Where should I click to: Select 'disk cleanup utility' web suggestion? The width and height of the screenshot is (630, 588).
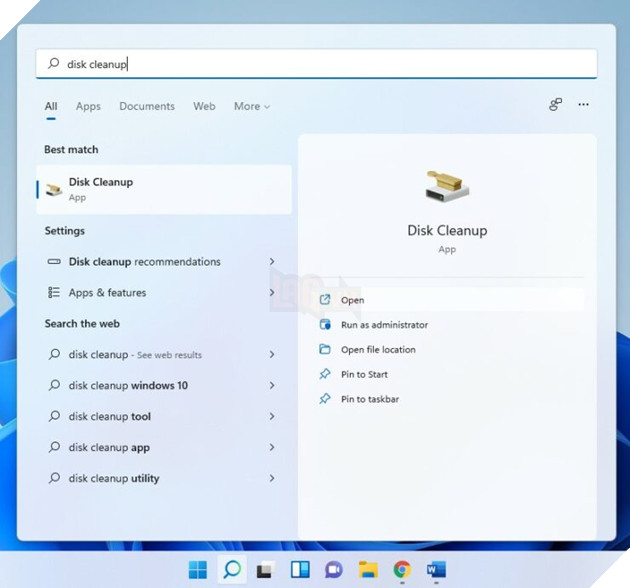point(164,478)
